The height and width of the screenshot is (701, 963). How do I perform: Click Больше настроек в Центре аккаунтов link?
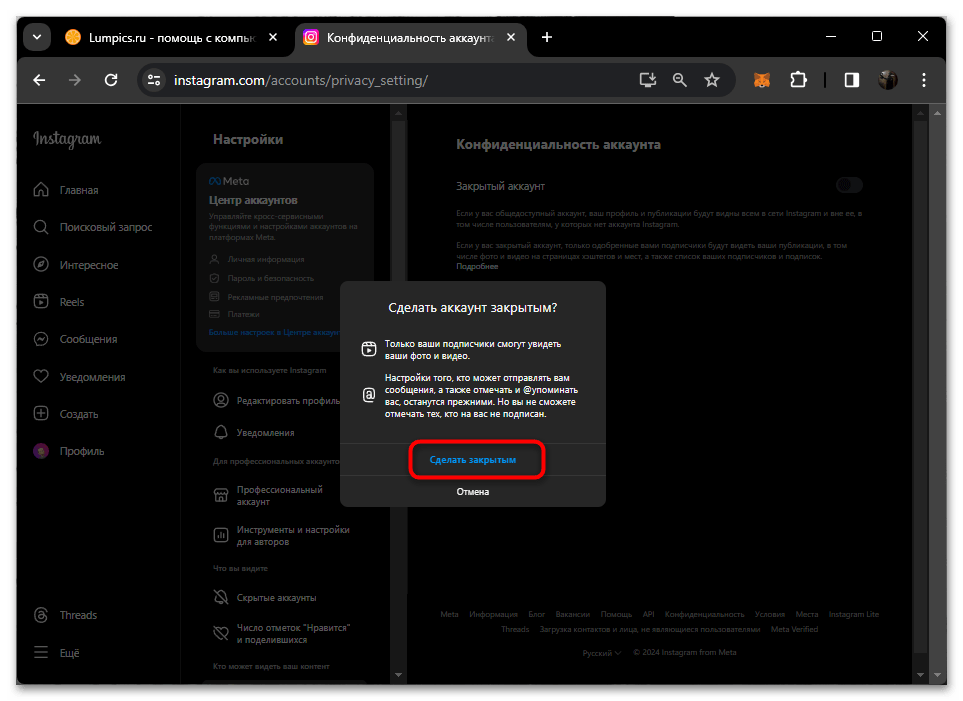click(274, 332)
